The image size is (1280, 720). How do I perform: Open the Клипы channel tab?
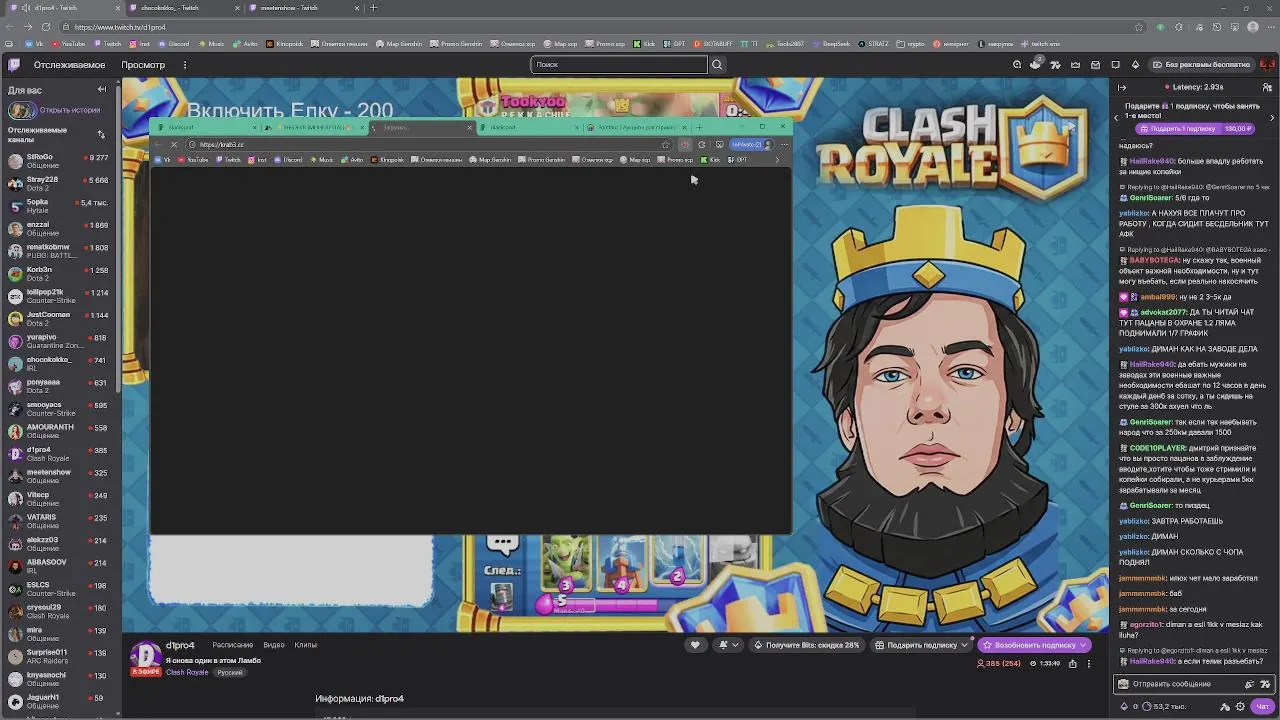[306, 645]
